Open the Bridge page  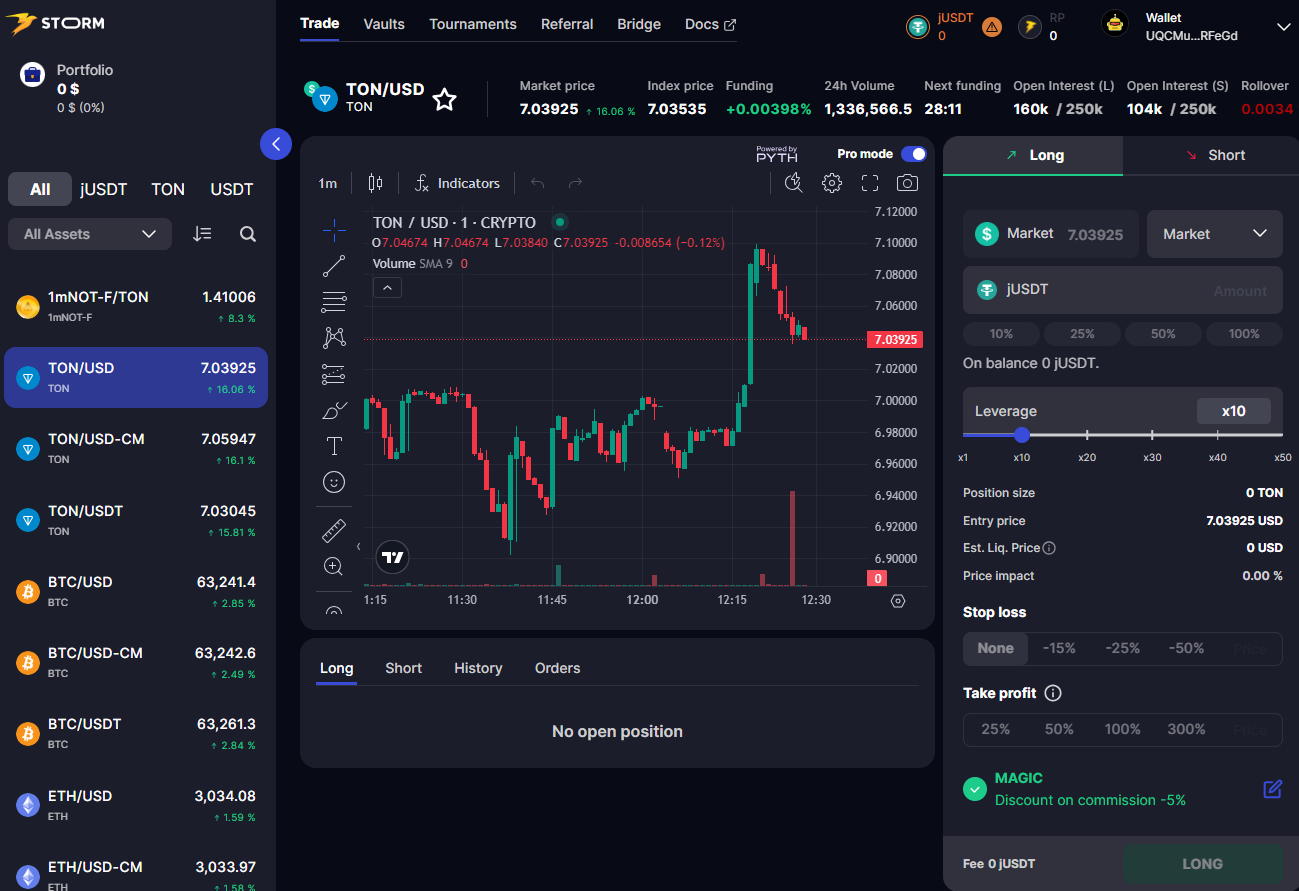pyautogui.click(x=639, y=24)
